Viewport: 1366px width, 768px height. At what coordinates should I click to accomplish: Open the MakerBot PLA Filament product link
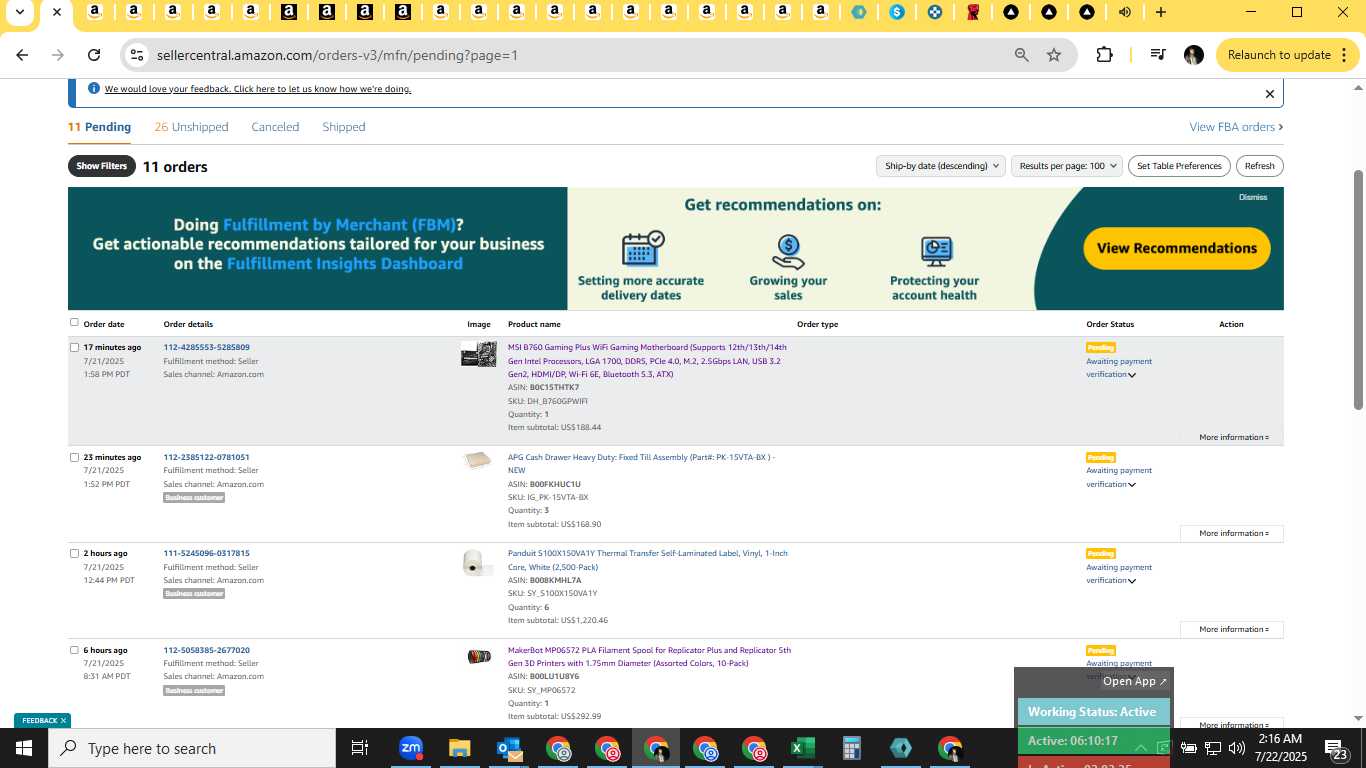[649, 656]
